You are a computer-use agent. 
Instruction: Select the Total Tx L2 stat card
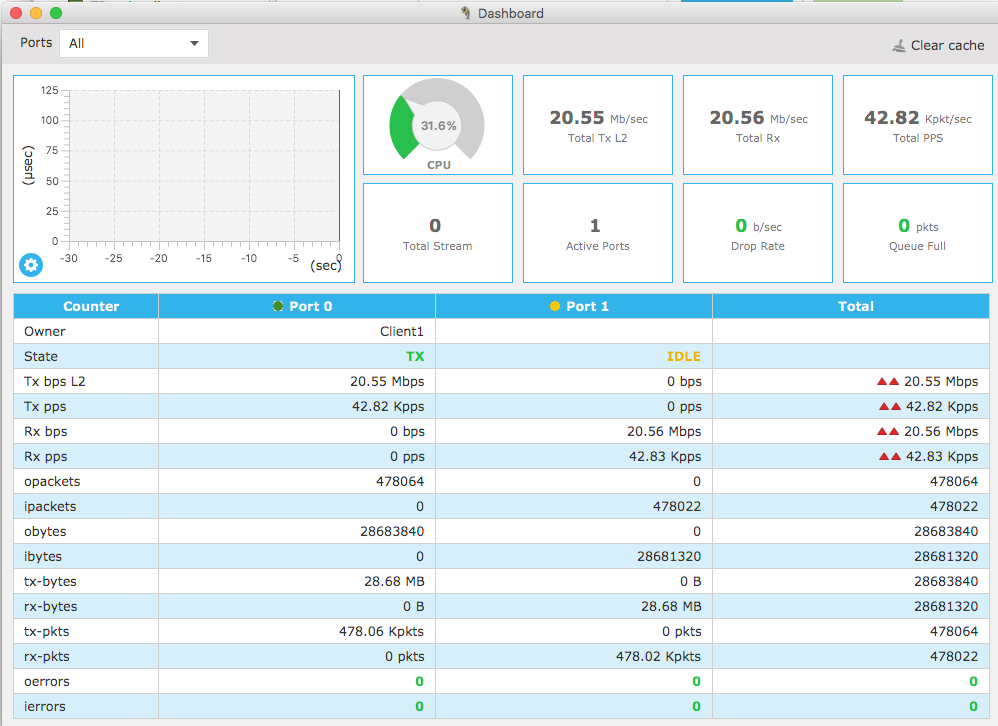[598, 125]
